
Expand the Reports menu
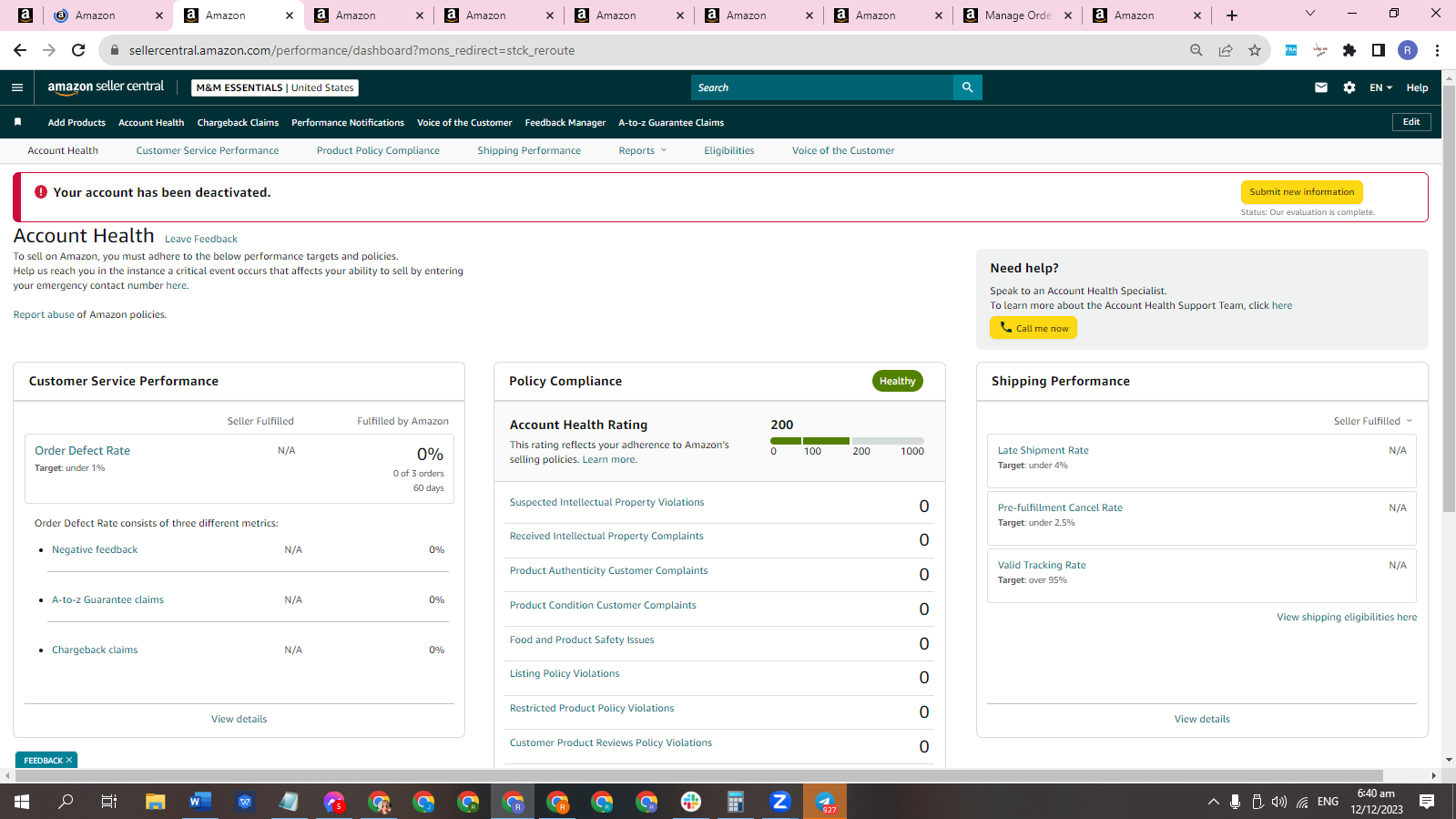643,150
